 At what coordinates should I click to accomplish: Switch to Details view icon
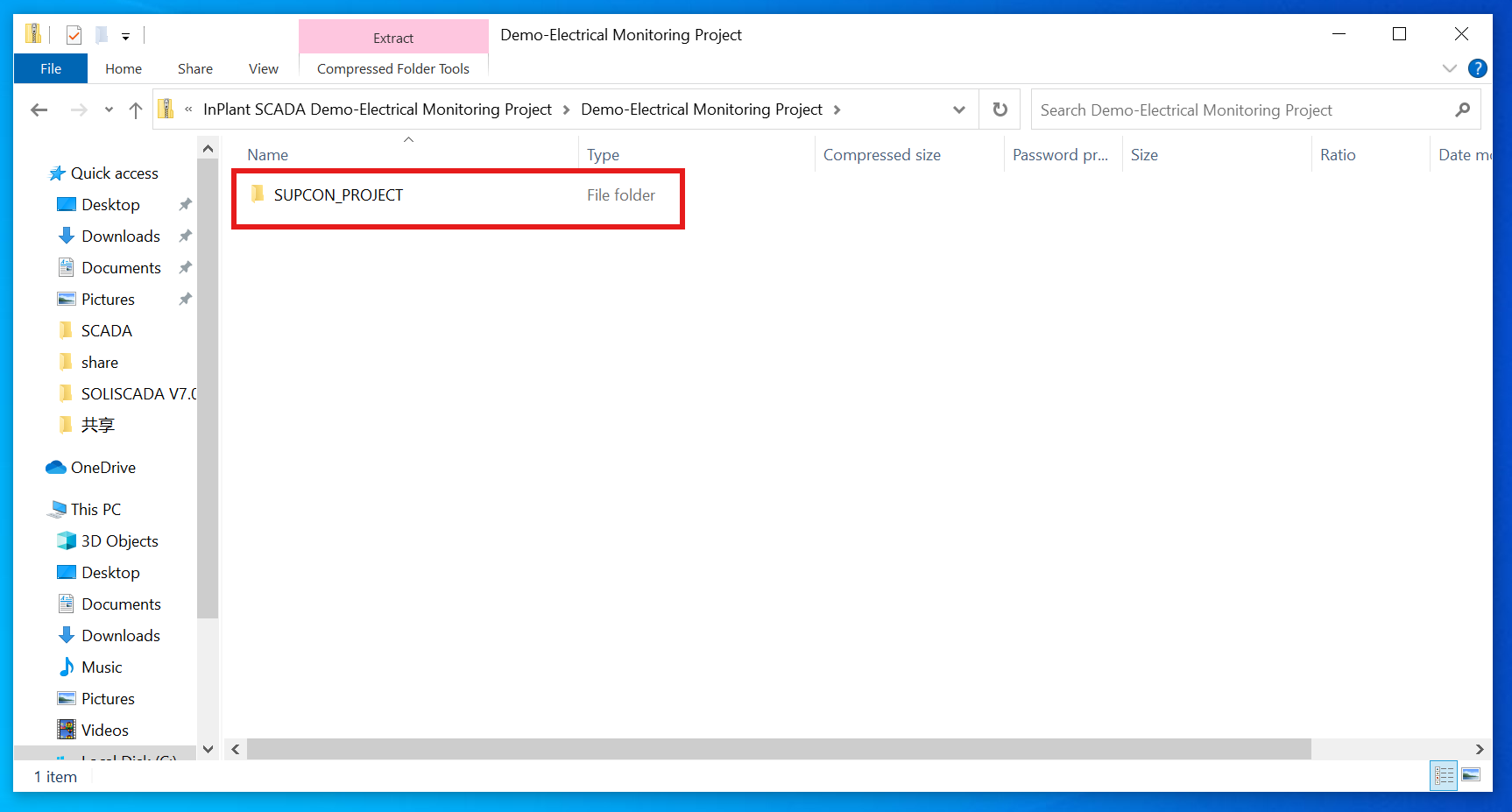click(1444, 775)
